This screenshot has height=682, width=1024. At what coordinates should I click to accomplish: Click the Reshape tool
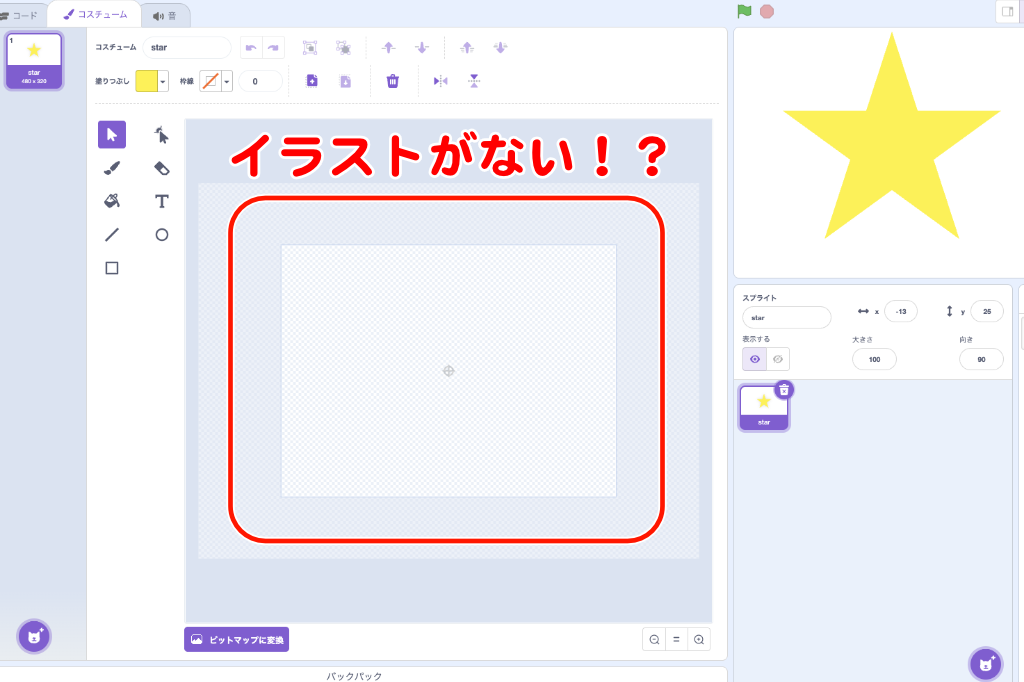pos(162,134)
